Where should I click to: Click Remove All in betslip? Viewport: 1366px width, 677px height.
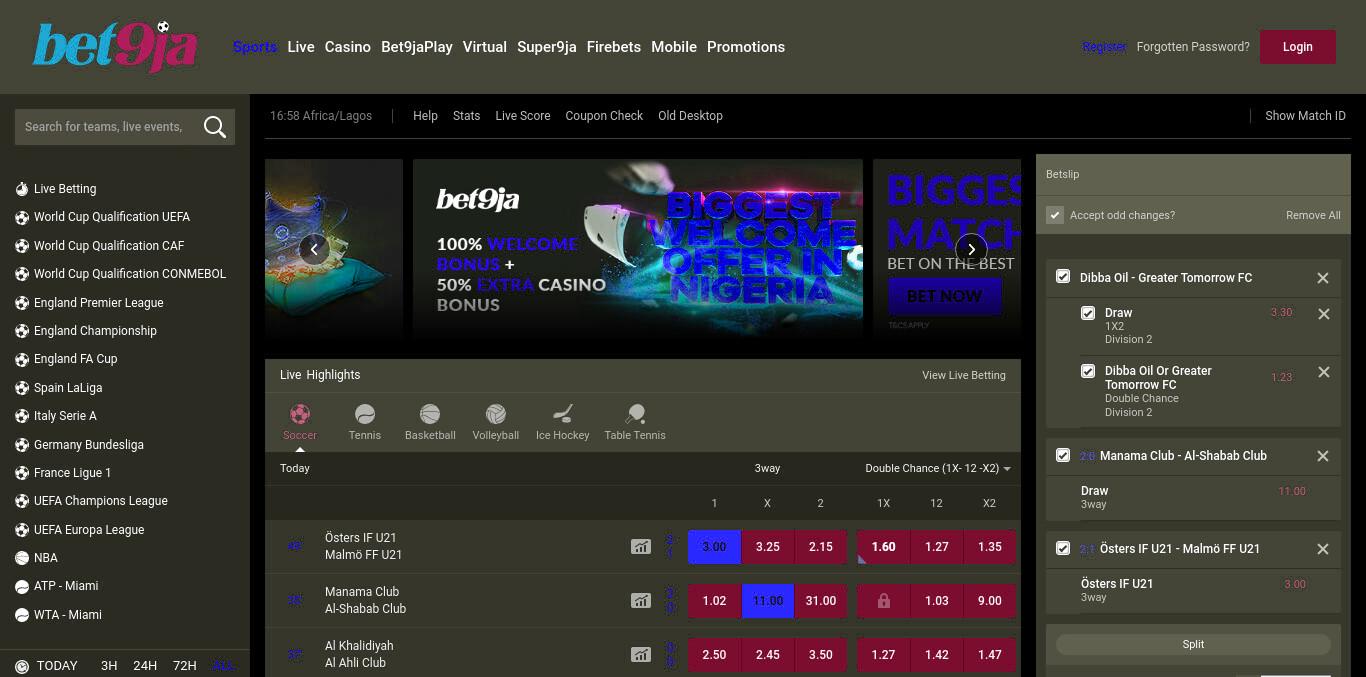point(1313,215)
